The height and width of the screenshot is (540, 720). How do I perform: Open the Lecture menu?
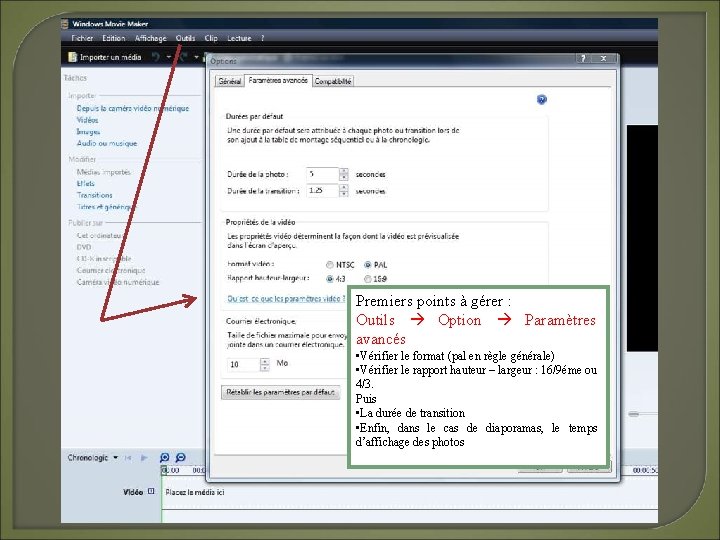pos(239,38)
